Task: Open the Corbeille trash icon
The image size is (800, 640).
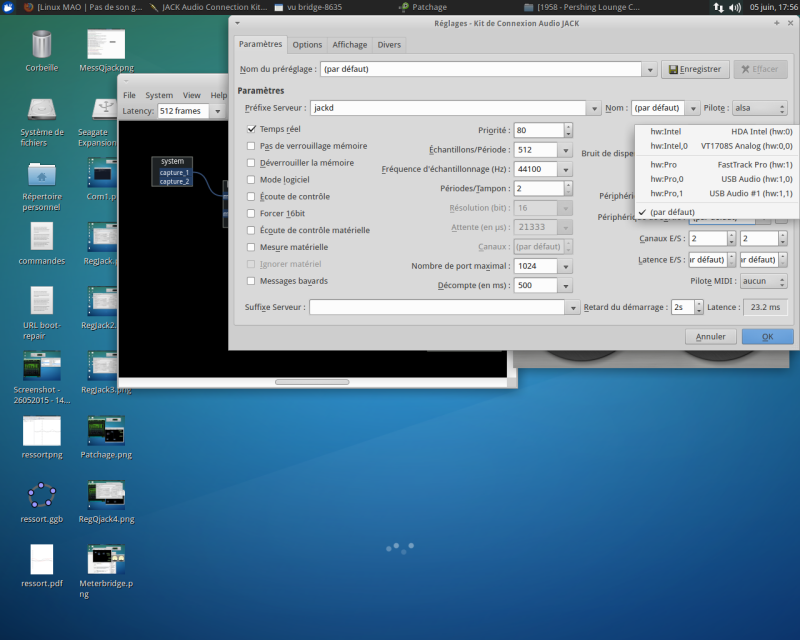Action: click(41, 45)
